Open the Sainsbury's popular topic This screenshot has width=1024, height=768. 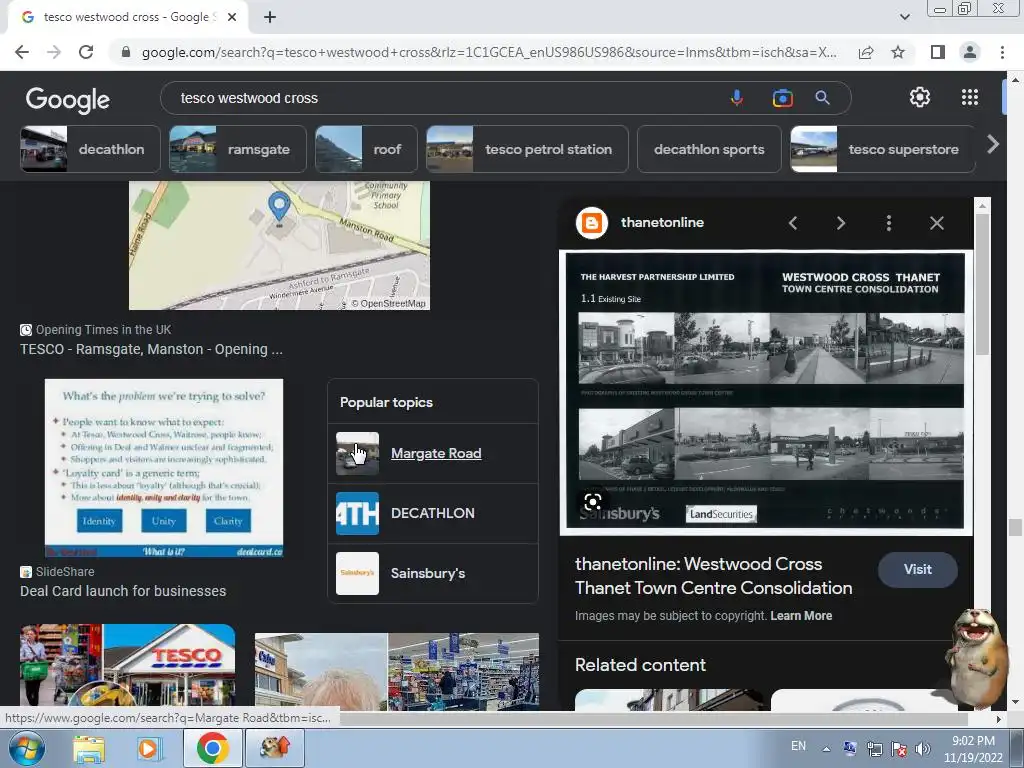433,573
